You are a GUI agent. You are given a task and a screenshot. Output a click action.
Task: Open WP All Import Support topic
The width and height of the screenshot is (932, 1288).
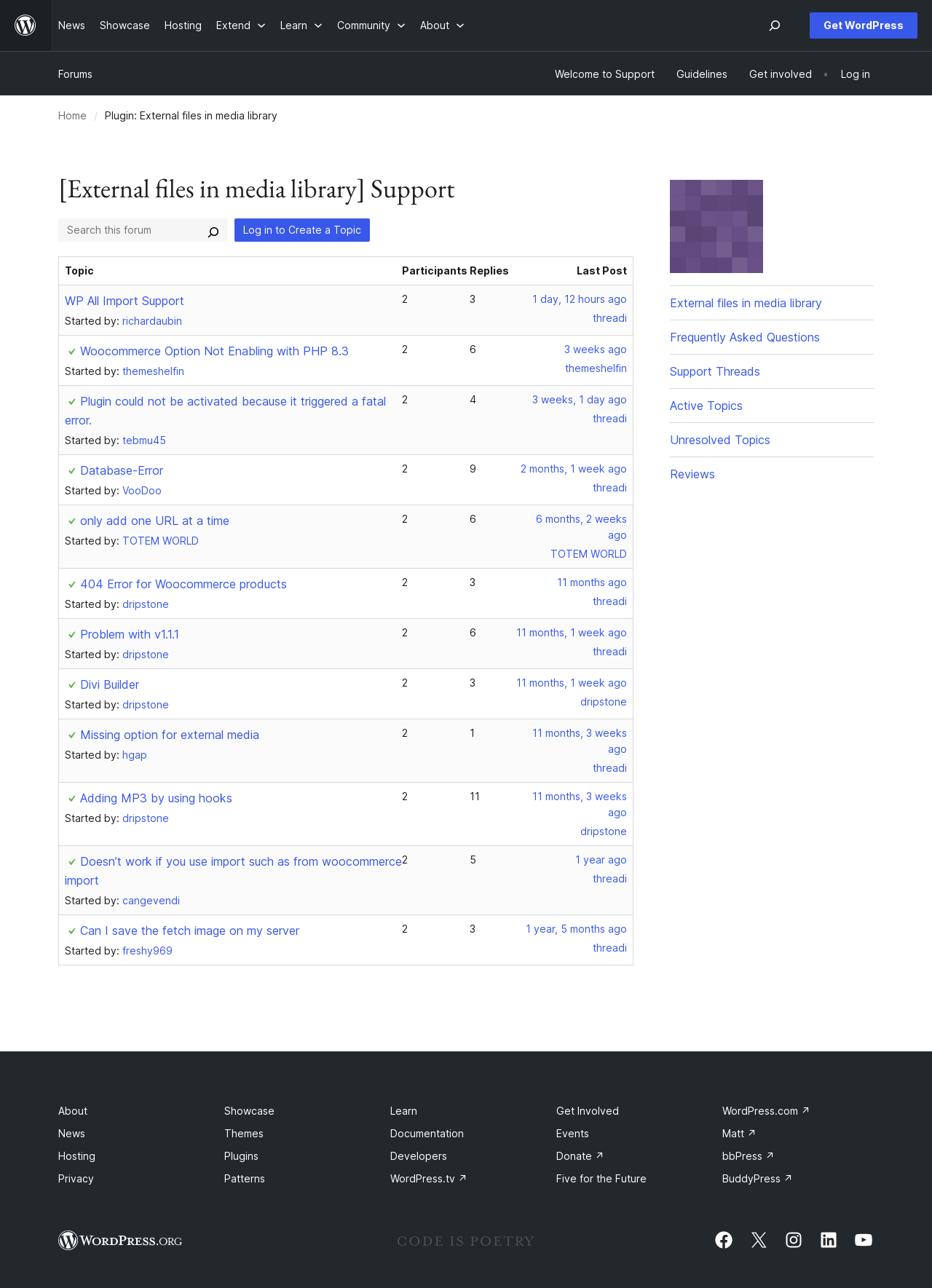click(125, 301)
